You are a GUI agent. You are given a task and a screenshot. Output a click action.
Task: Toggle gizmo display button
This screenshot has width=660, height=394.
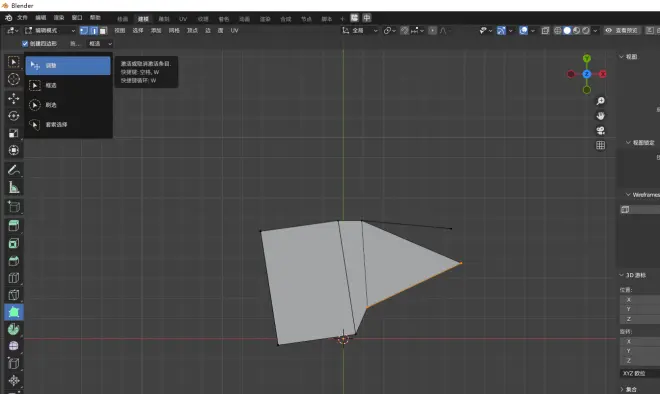501,30
